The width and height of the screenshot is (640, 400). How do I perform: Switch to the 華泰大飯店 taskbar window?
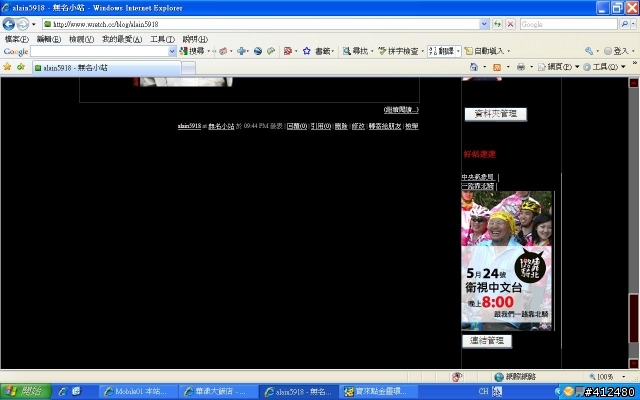click(x=218, y=391)
